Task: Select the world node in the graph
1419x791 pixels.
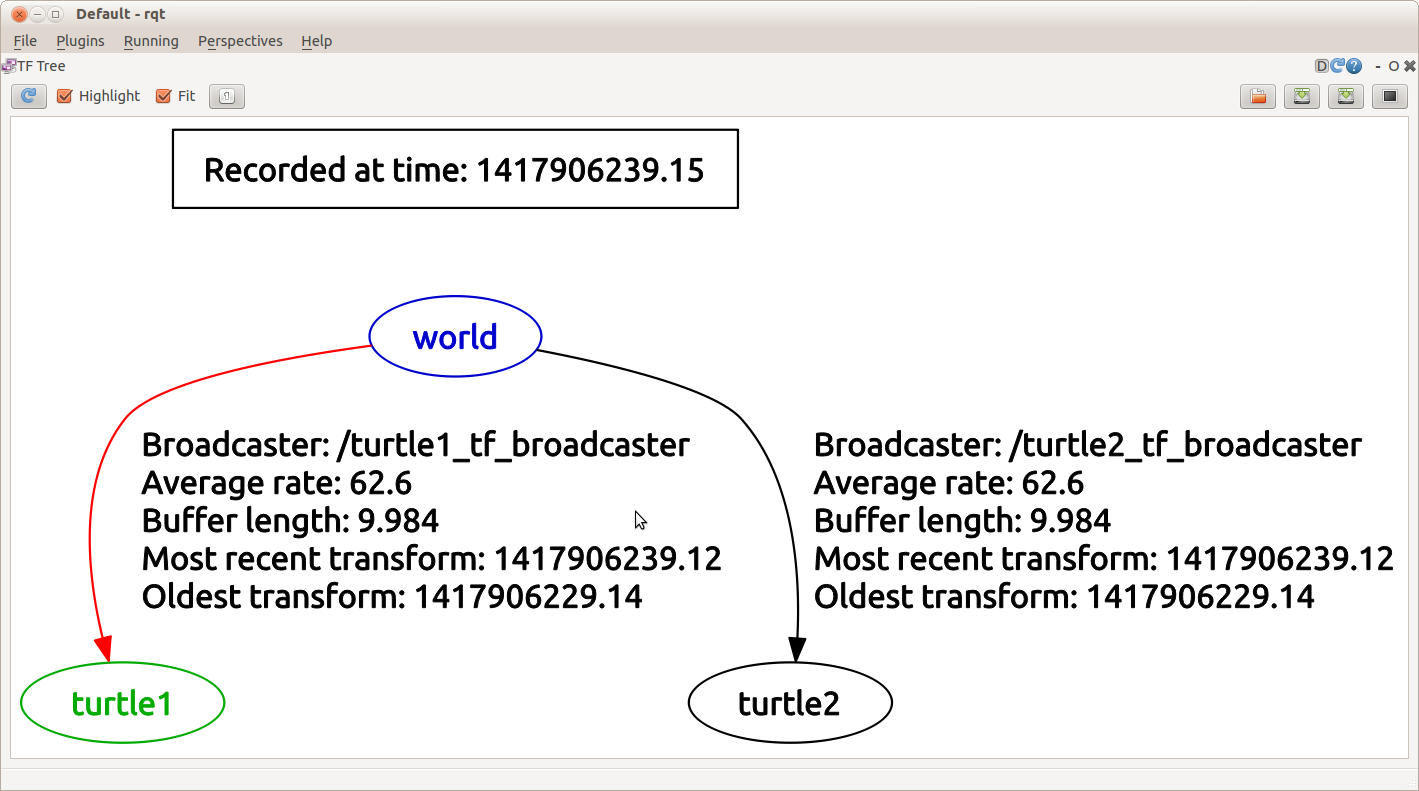Action: tap(455, 337)
